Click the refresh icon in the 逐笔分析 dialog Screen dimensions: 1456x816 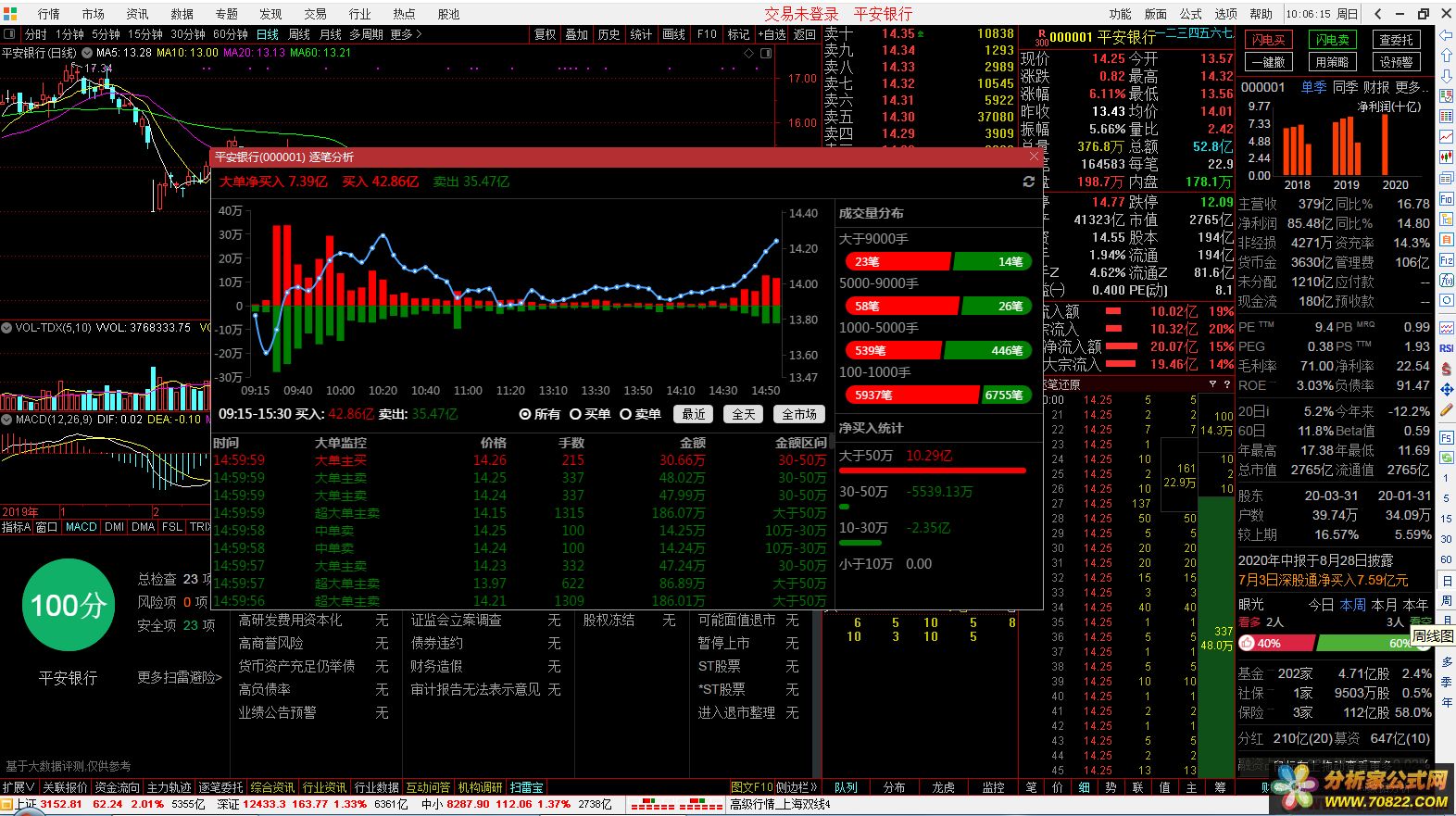pos(1028,182)
